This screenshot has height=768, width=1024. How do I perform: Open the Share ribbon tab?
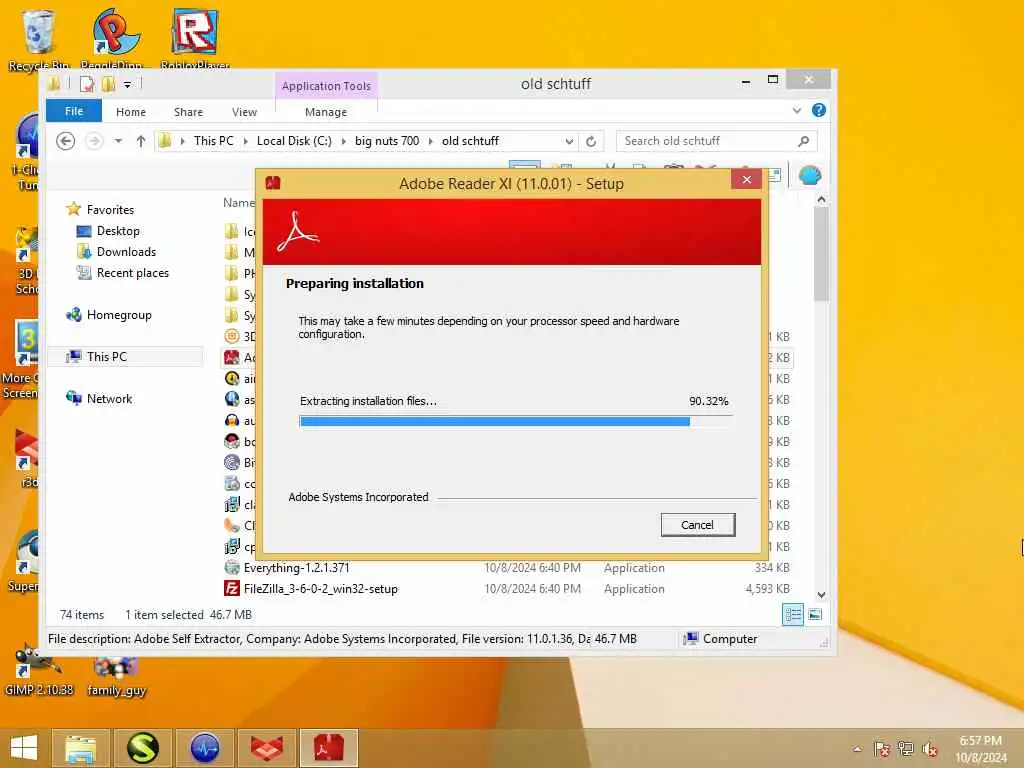pyautogui.click(x=188, y=112)
